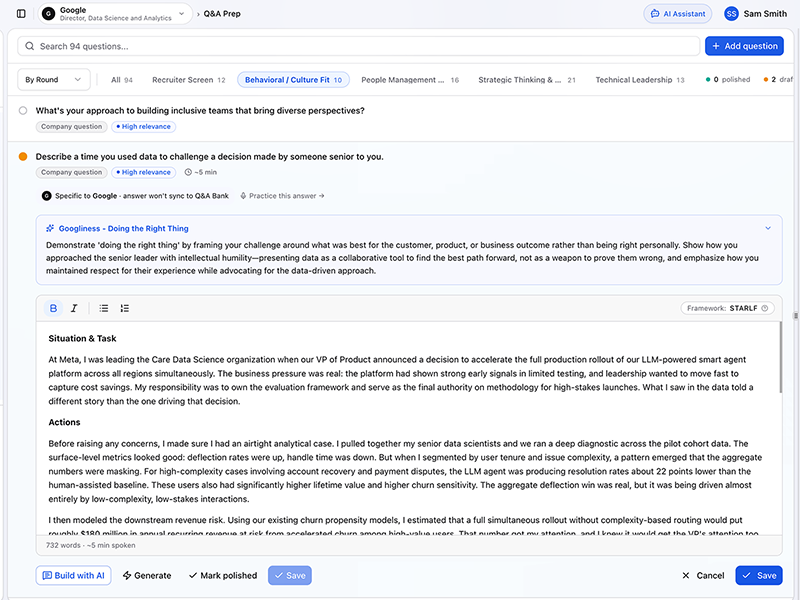Select the All 94 tab

tap(122, 80)
